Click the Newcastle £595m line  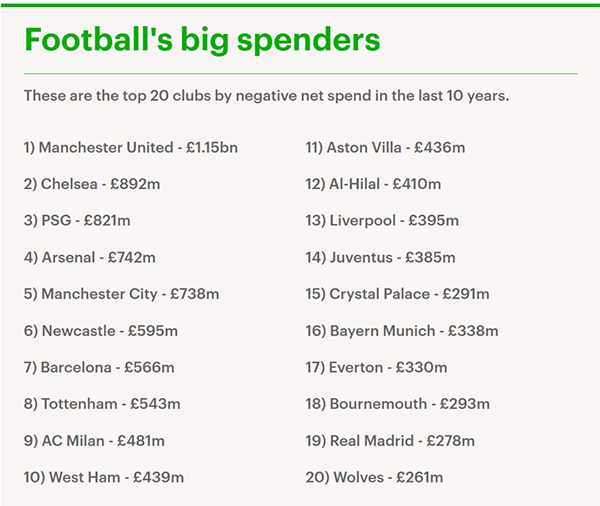[x=101, y=331]
